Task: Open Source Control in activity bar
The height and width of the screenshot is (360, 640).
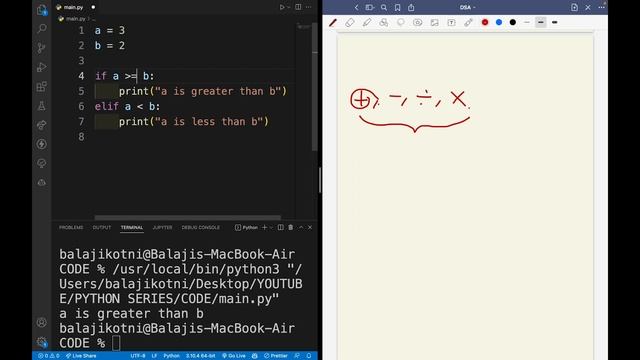Action: 42,48
